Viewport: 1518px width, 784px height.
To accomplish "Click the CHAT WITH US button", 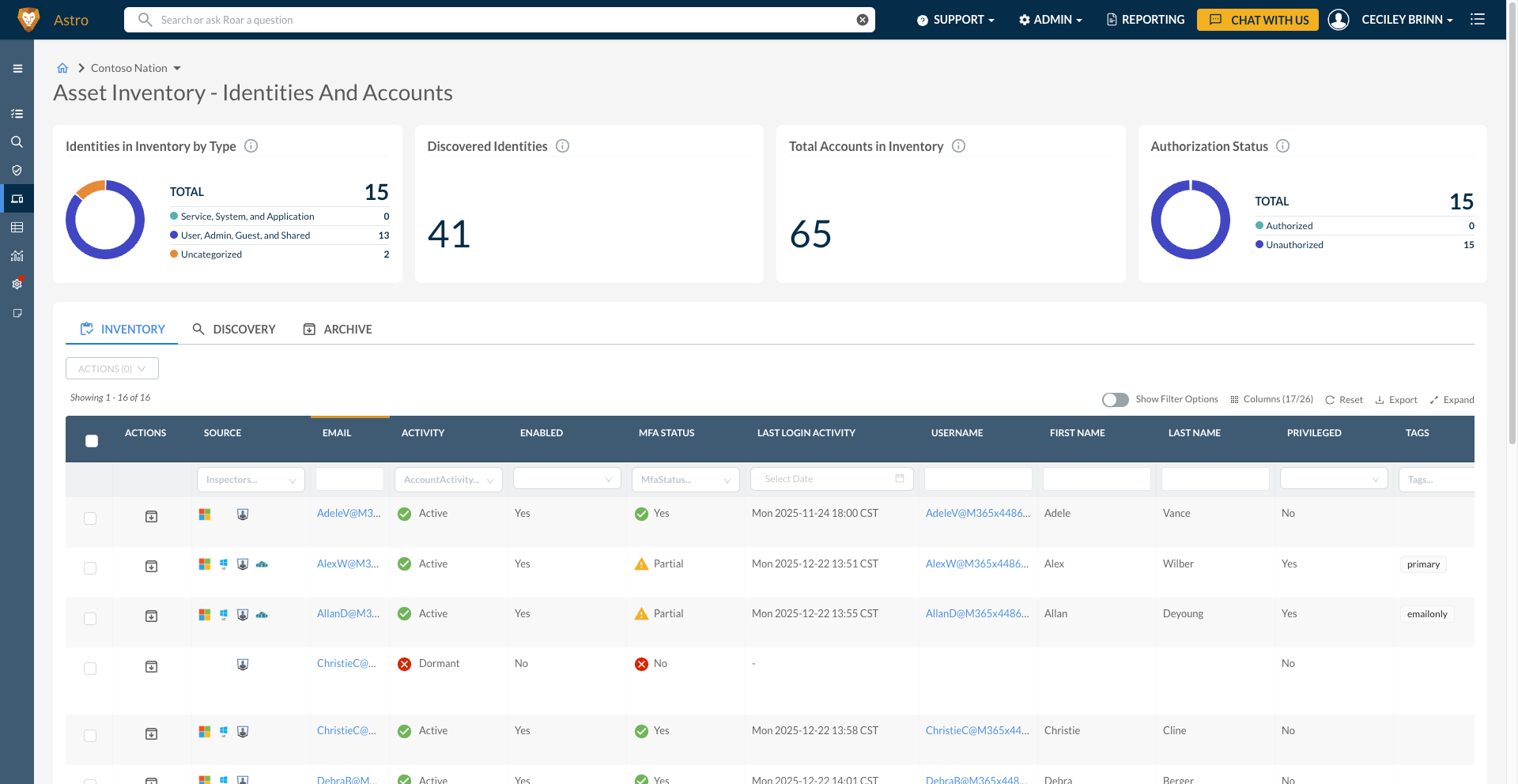I will 1257,20.
